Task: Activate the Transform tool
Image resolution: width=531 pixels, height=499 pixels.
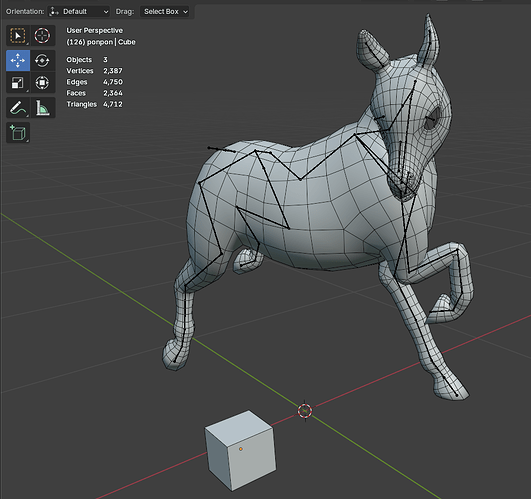Action: [42, 82]
